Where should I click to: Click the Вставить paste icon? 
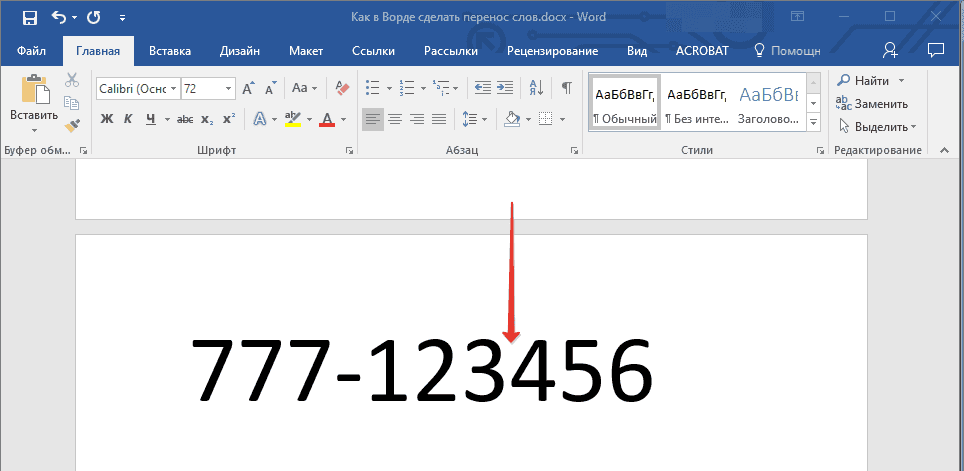point(34,89)
